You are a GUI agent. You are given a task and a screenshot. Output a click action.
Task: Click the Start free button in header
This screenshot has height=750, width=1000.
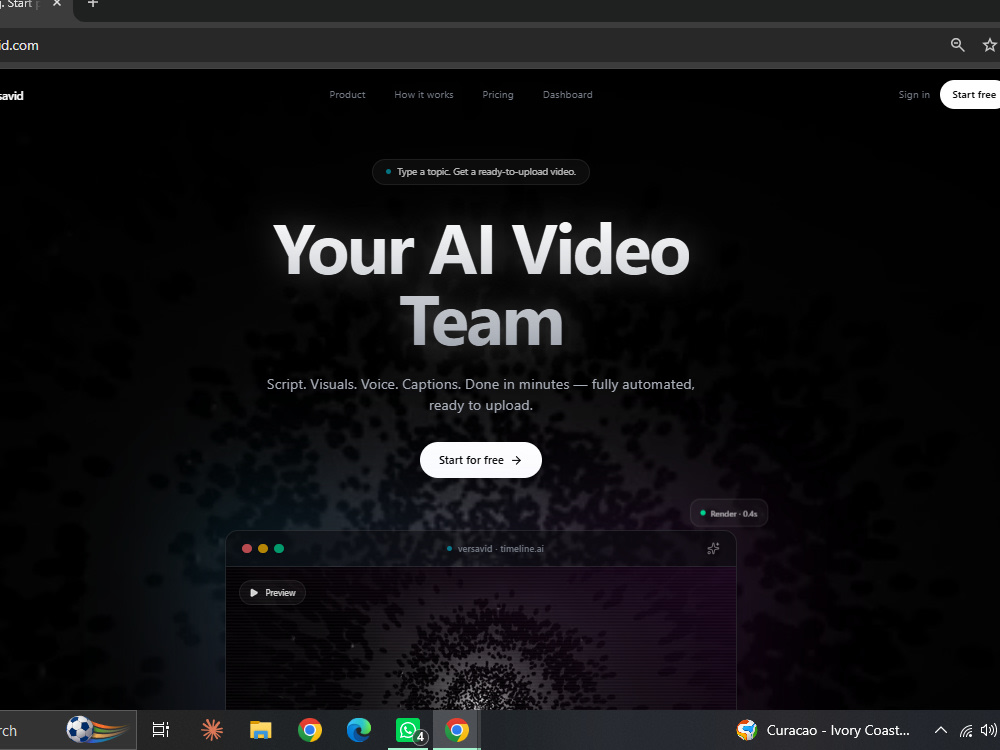click(970, 94)
